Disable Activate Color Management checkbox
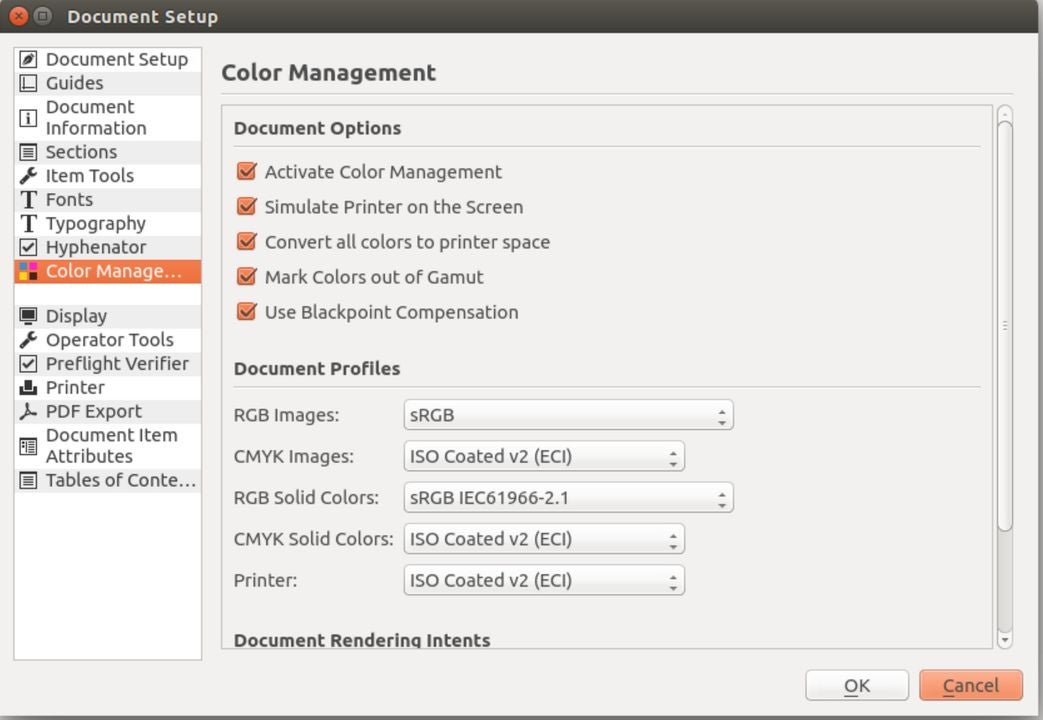The image size is (1043, 720). tap(247, 172)
